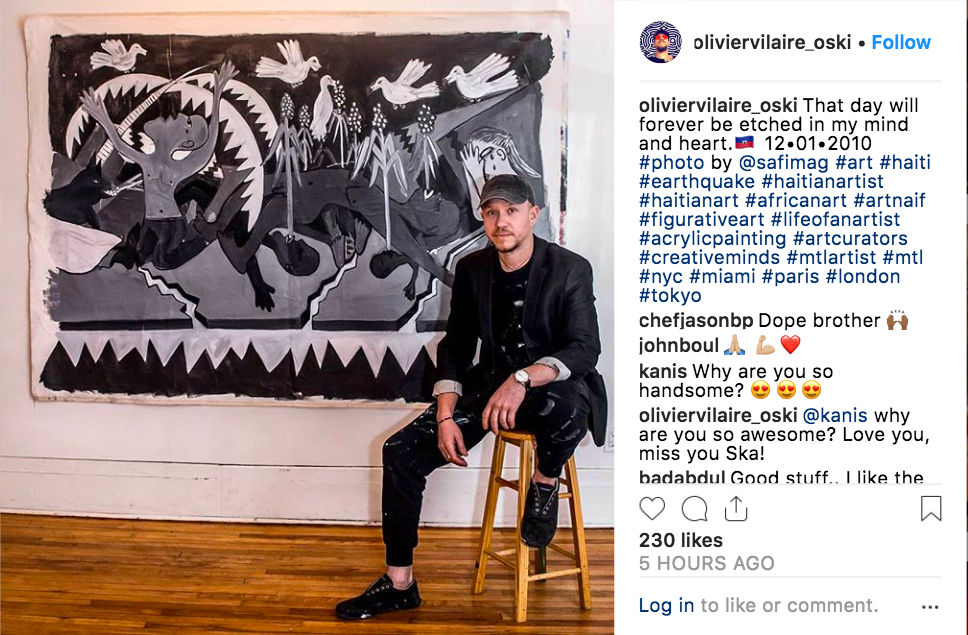Open the three-dots more options menu

click(x=930, y=607)
